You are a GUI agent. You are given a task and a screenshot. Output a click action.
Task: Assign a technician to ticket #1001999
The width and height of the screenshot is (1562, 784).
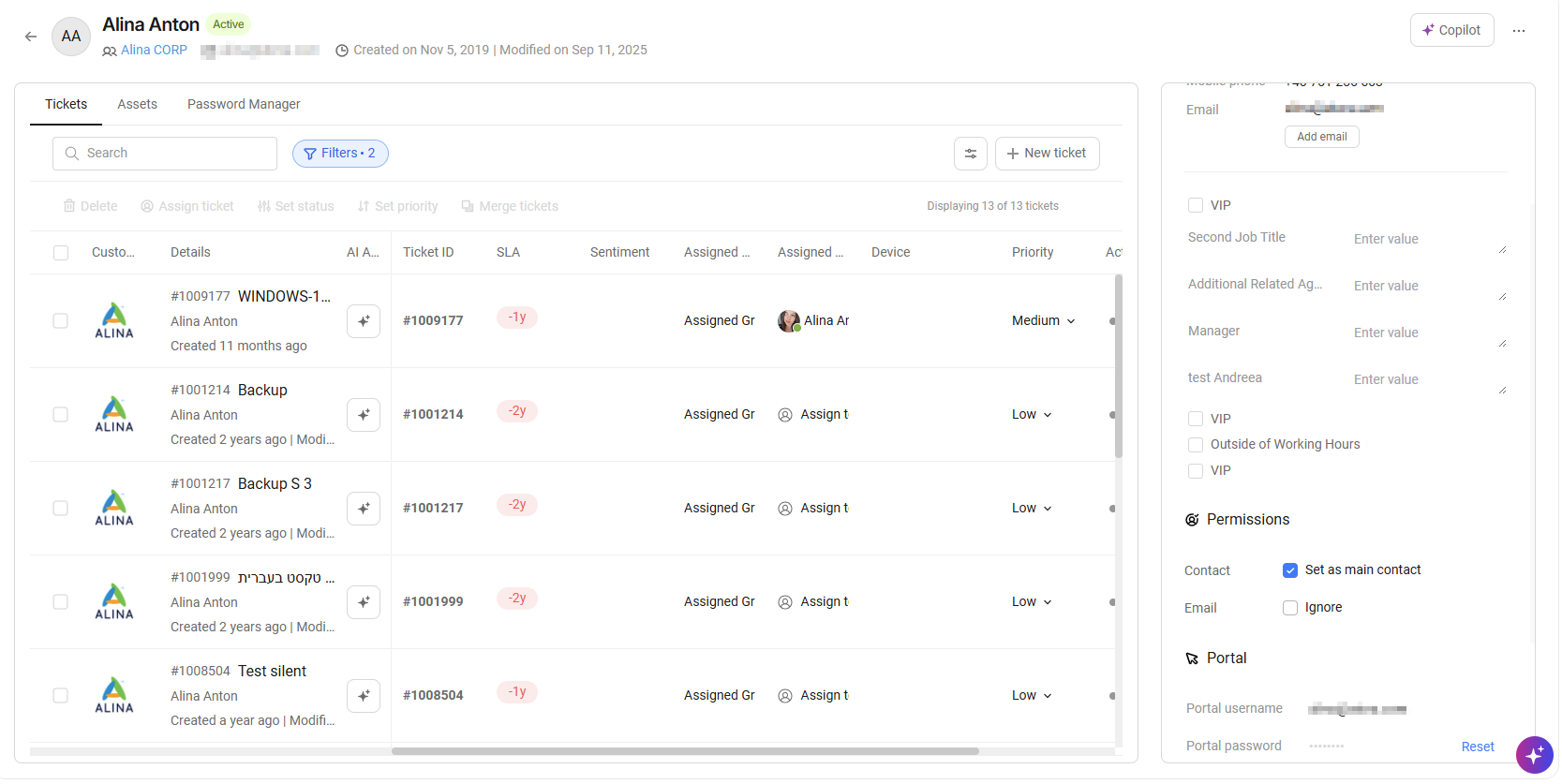[x=813, y=601]
